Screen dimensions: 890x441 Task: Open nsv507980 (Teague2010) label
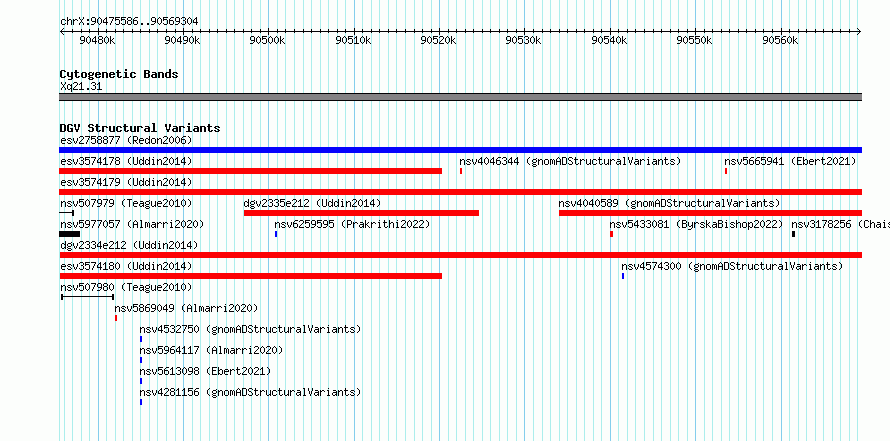(x=126, y=287)
